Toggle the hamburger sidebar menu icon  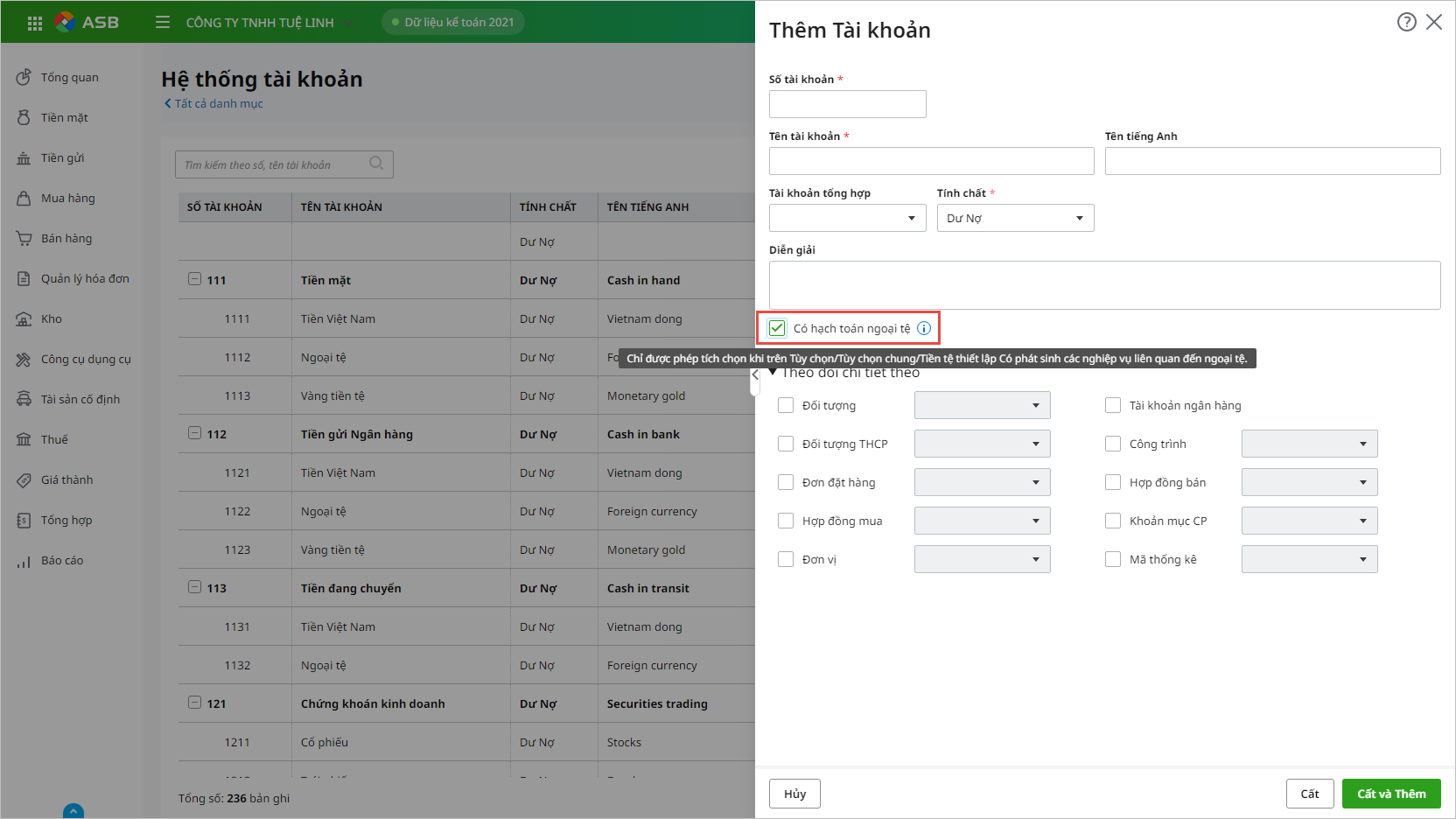click(163, 22)
